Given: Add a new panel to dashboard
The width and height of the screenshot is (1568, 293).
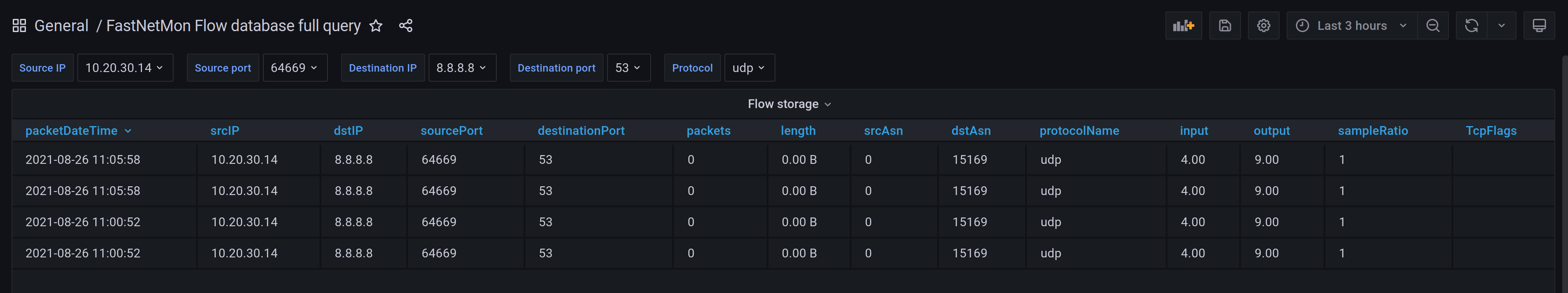Looking at the screenshot, I should point(1183,25).
